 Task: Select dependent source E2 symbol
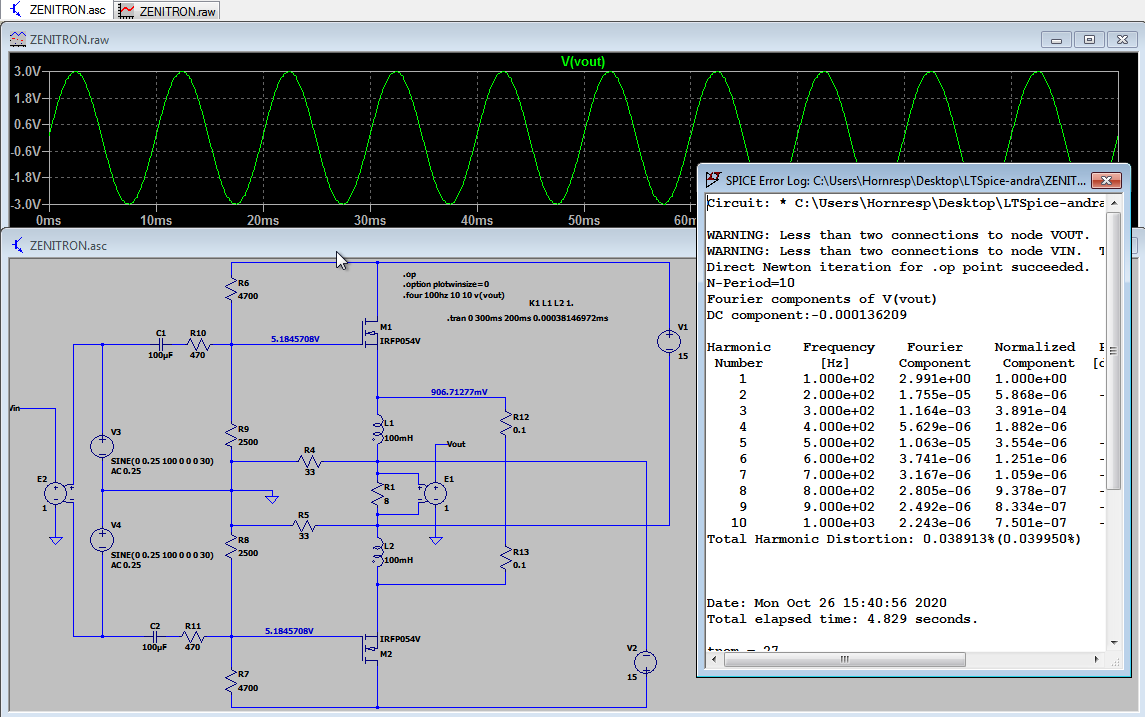[x=55, y=494]
